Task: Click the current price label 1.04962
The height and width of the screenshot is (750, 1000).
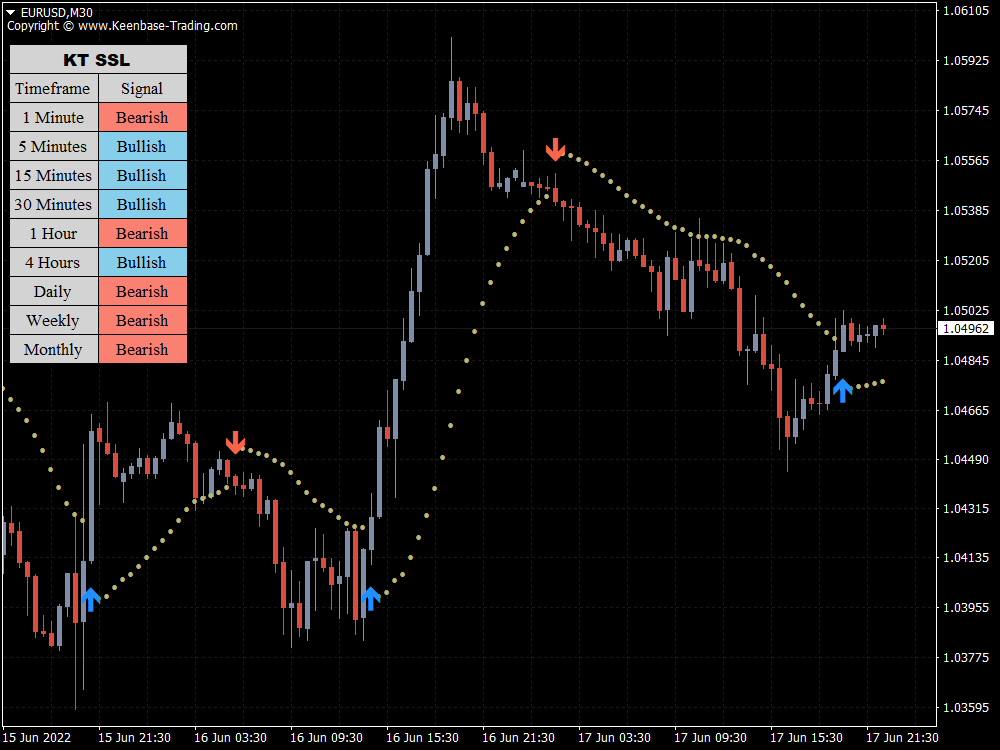Action: point(966,328)
